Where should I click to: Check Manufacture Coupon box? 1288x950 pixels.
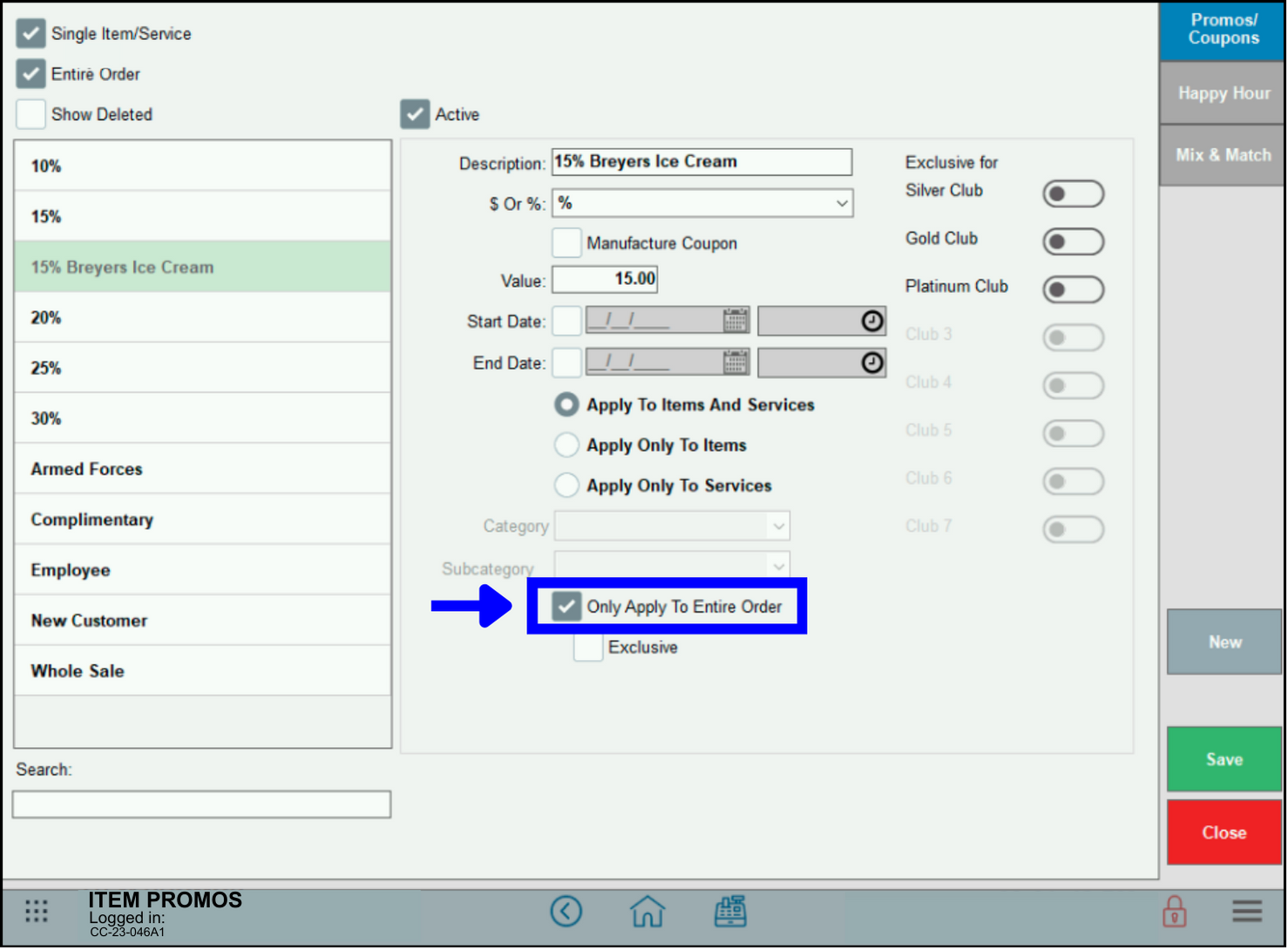[566, 243]
